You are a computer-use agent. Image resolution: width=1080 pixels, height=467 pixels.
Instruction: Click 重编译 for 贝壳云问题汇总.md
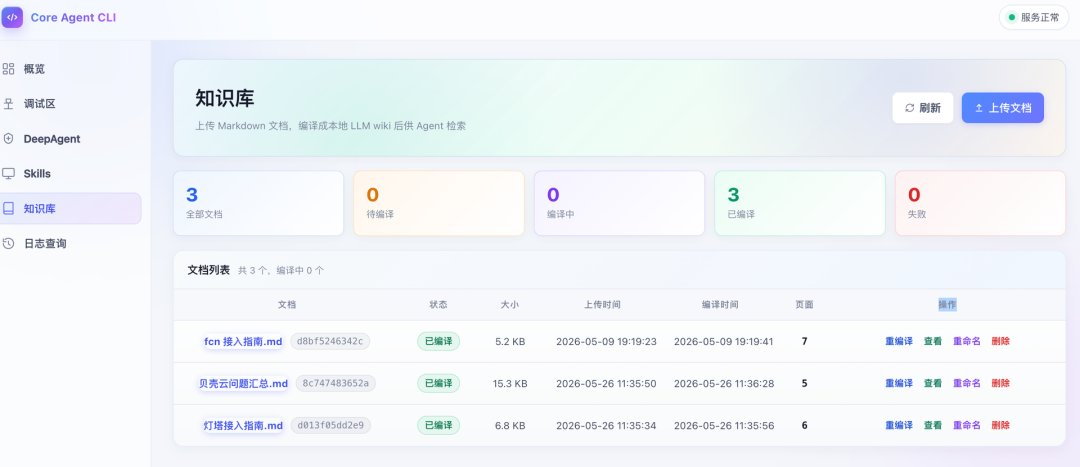899,383
